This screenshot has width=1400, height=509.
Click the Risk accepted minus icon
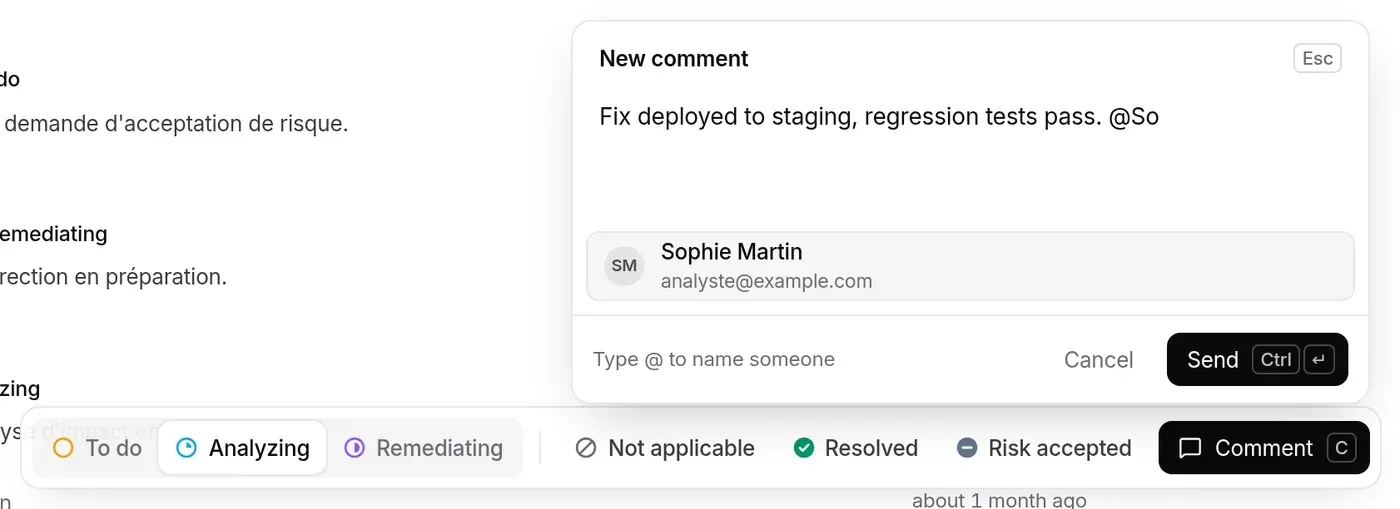coord(967,448)
